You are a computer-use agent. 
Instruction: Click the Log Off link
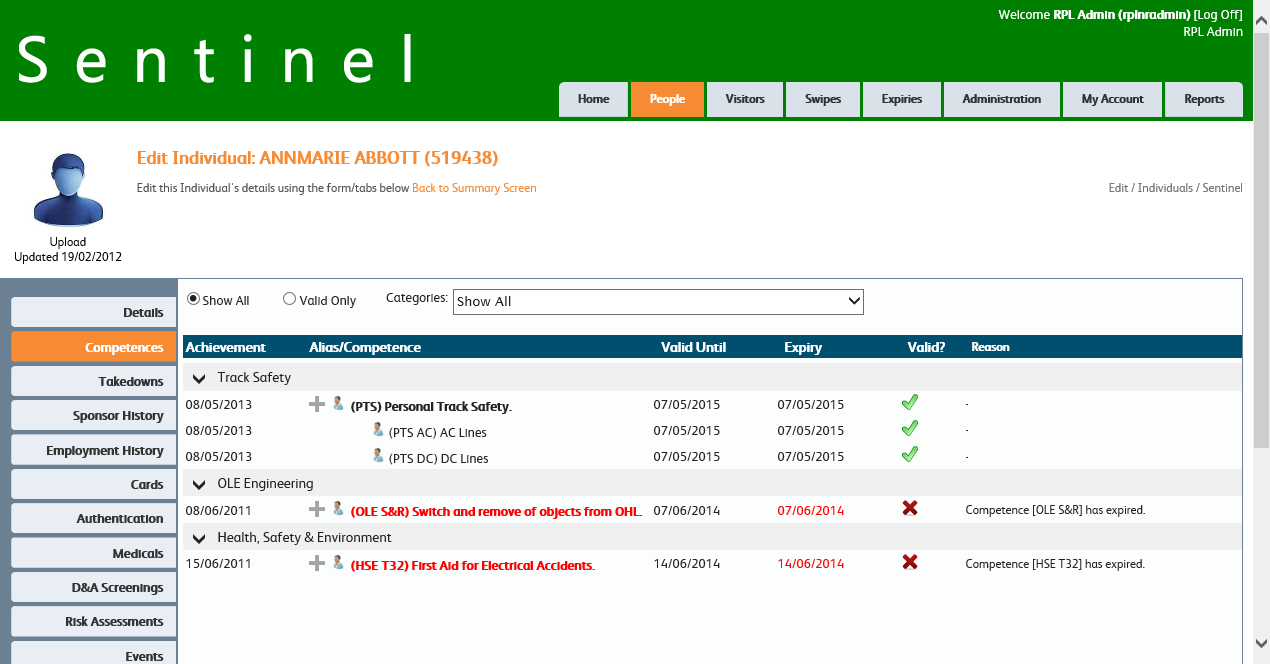(x=1218, y=15)
